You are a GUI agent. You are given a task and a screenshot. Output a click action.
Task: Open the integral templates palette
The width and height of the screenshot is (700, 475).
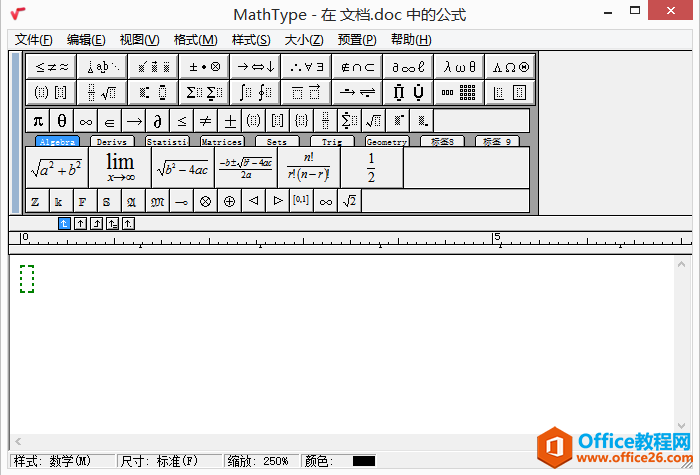pyautogui.click(x=255, y=92)
